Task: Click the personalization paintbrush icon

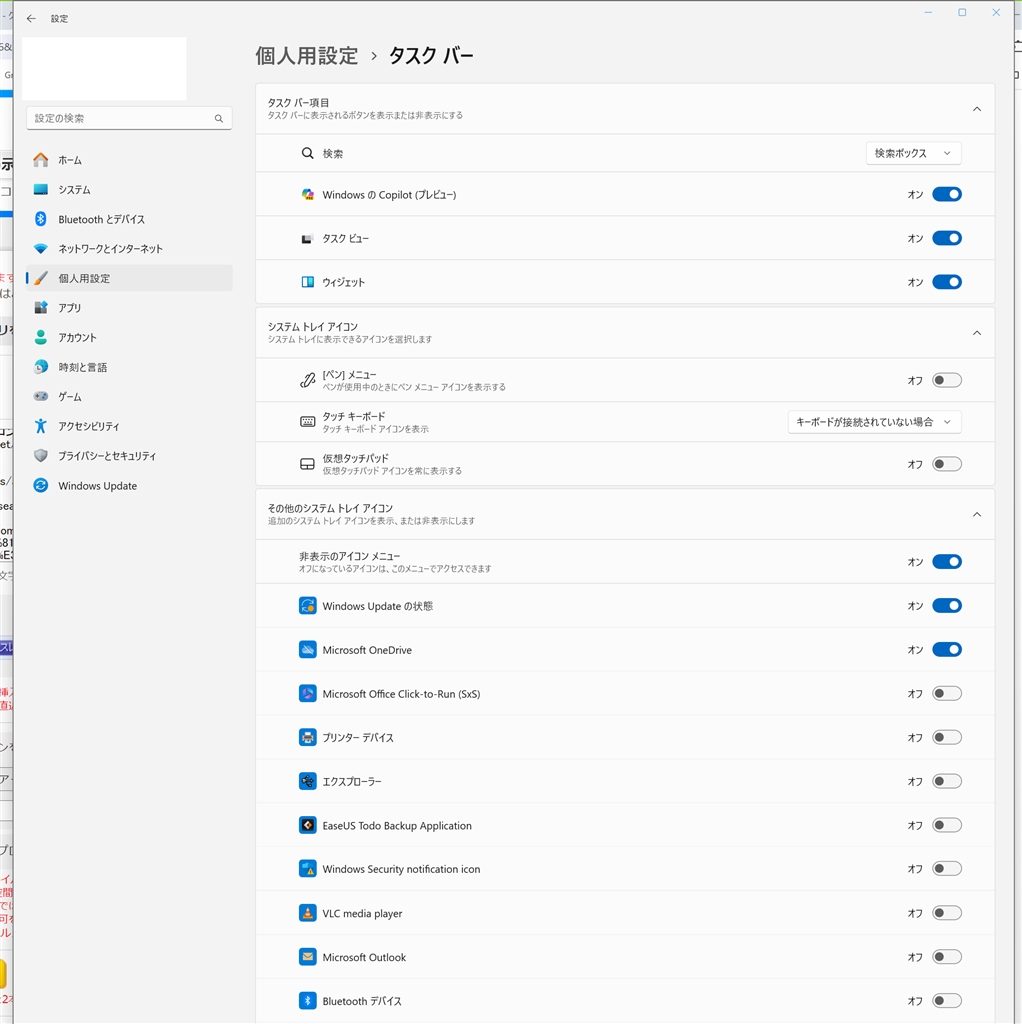Action: point(40,278)
